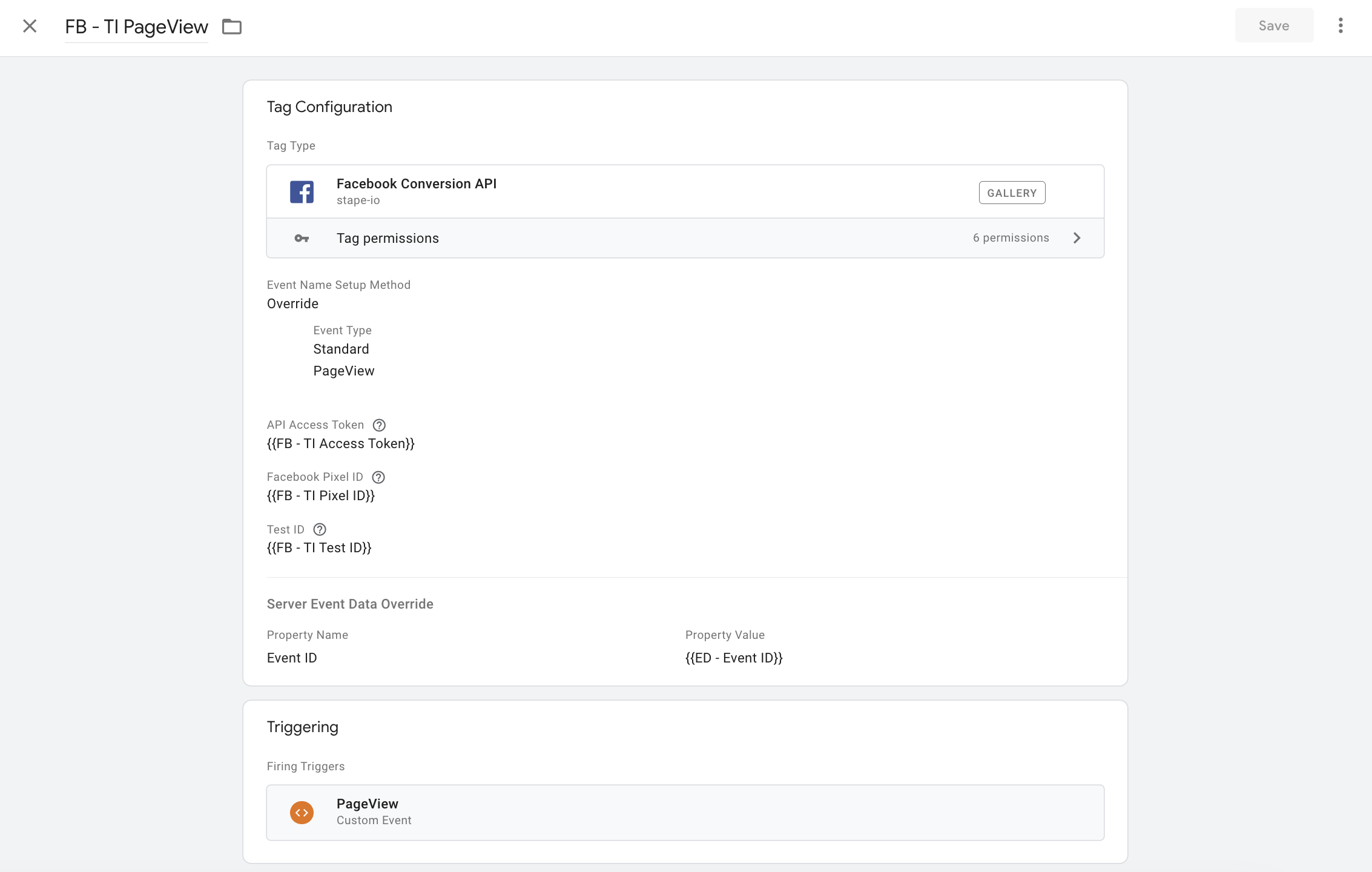Open help for Facebook Pixel ID
1372x872 pixels.
(x=378, y=477)
